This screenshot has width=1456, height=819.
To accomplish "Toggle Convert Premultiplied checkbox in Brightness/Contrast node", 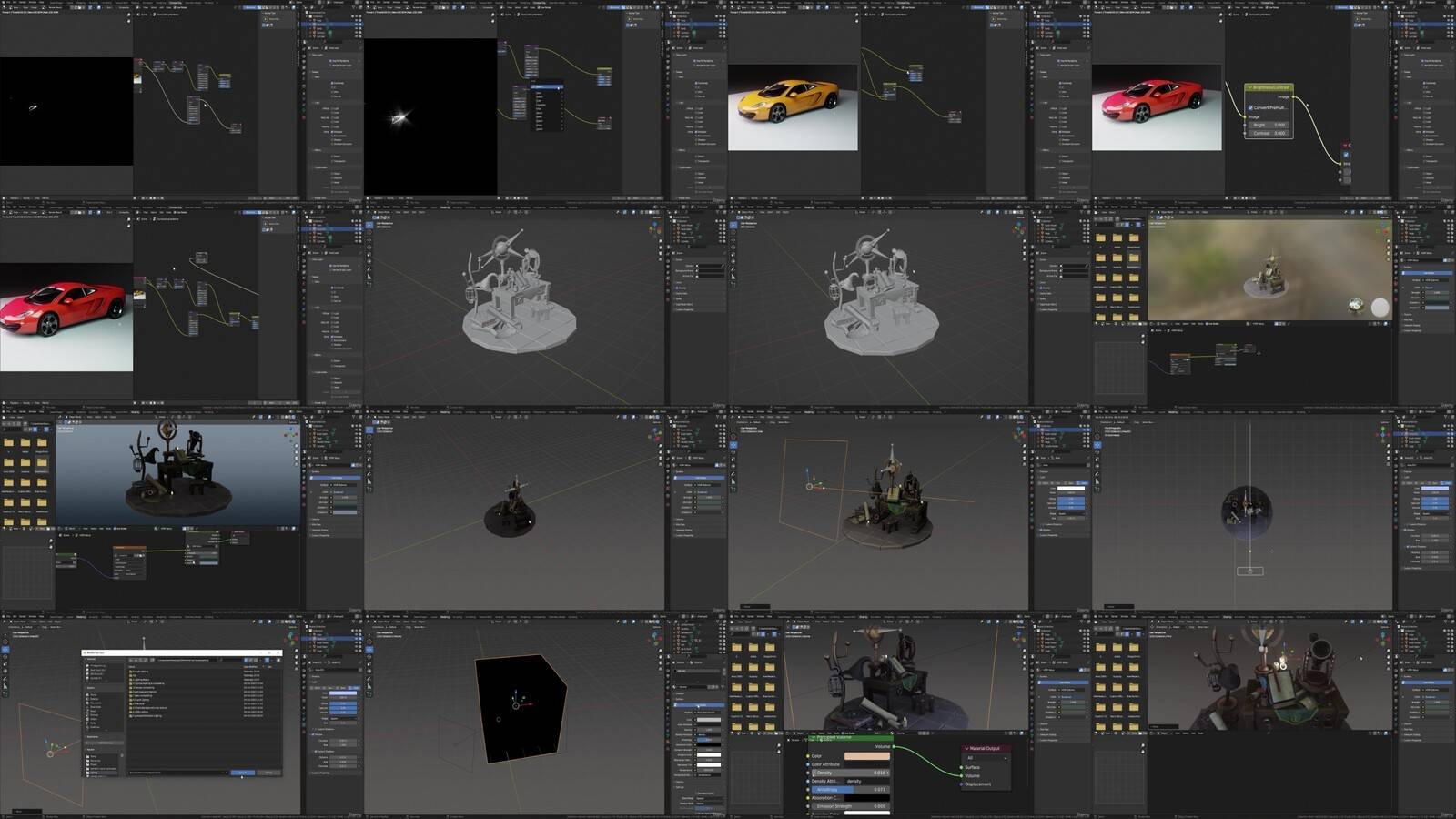I will click(1250, 108).
